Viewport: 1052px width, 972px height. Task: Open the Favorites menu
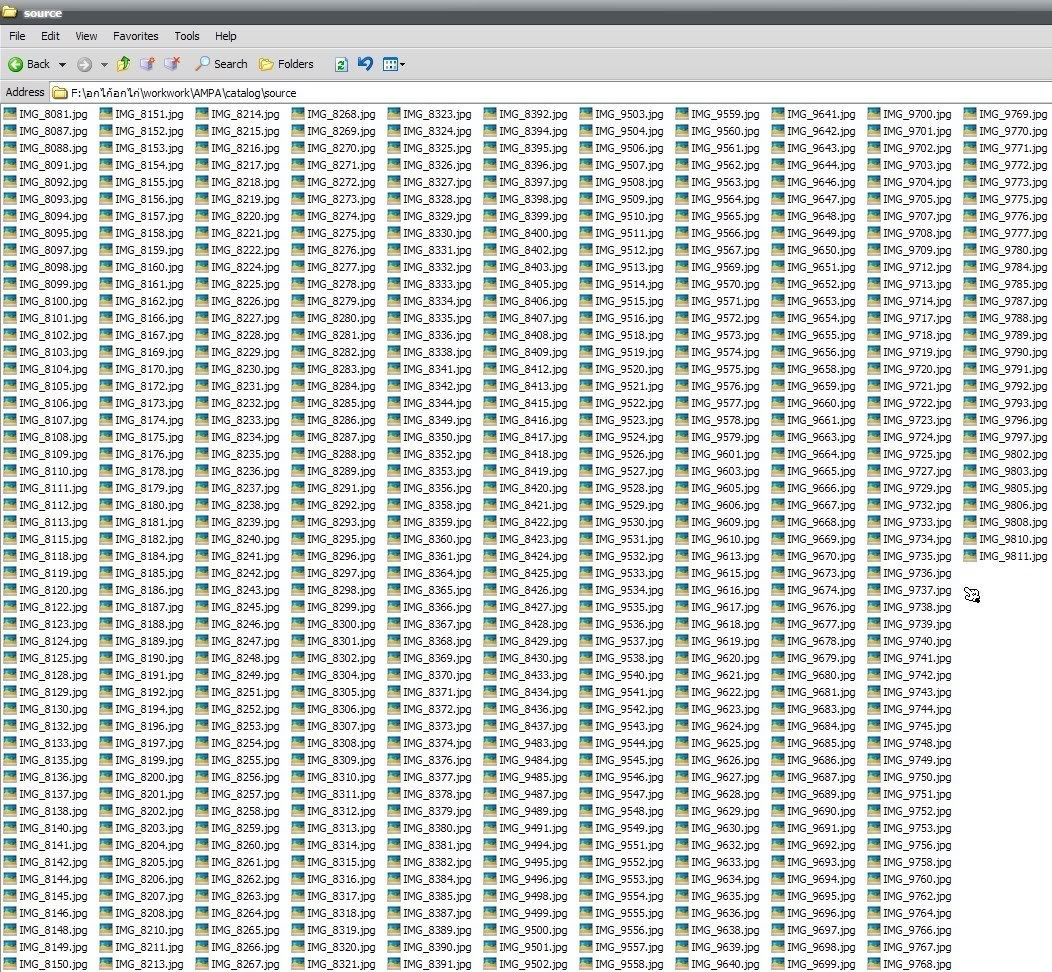[x=135, y=36]
